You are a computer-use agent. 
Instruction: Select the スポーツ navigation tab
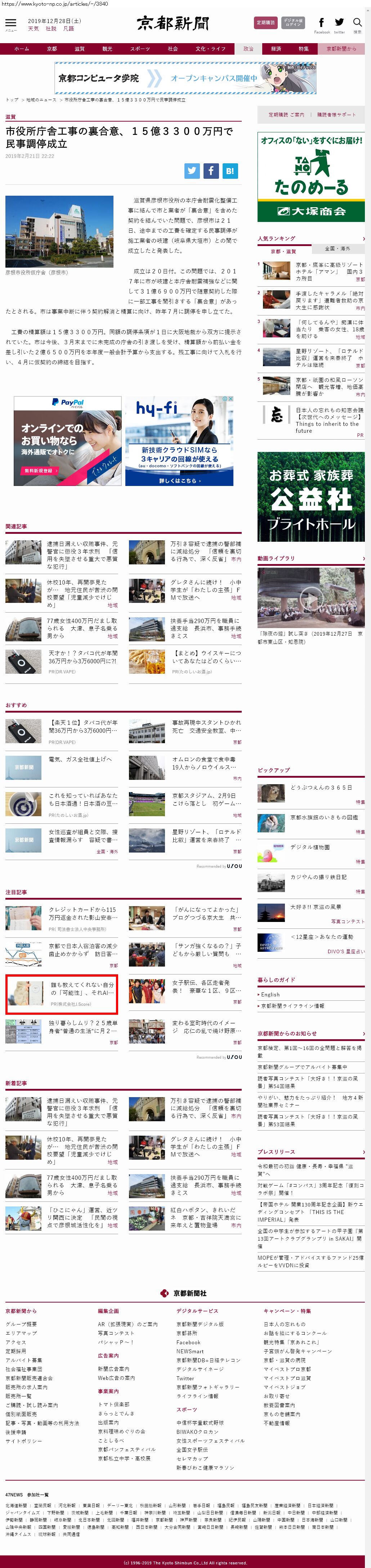click(140, 49)
